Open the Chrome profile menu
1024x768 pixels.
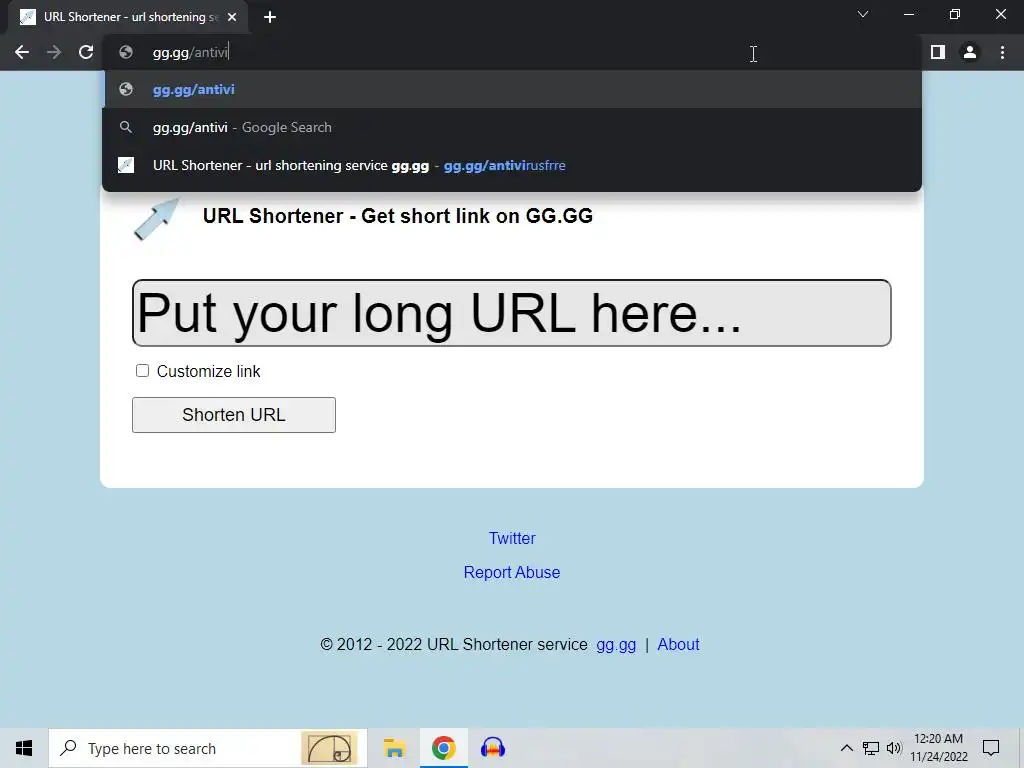pos(970,52)
